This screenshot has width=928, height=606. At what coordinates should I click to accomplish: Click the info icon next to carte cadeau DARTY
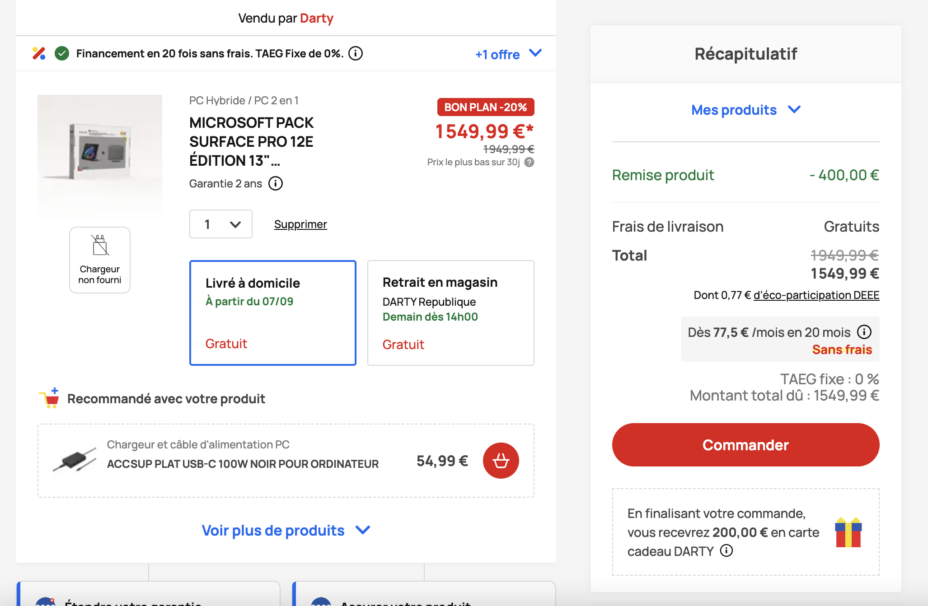[726, 551]
